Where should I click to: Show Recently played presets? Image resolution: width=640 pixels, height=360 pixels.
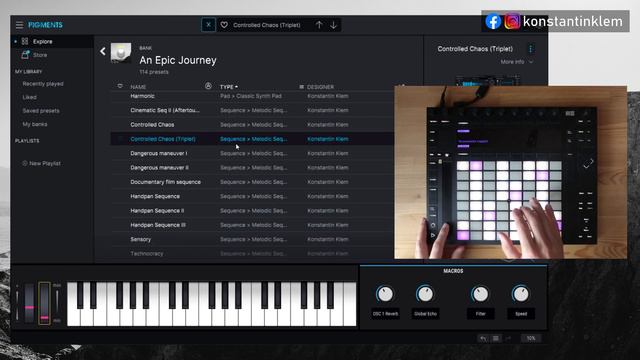[x=43, y=84]
